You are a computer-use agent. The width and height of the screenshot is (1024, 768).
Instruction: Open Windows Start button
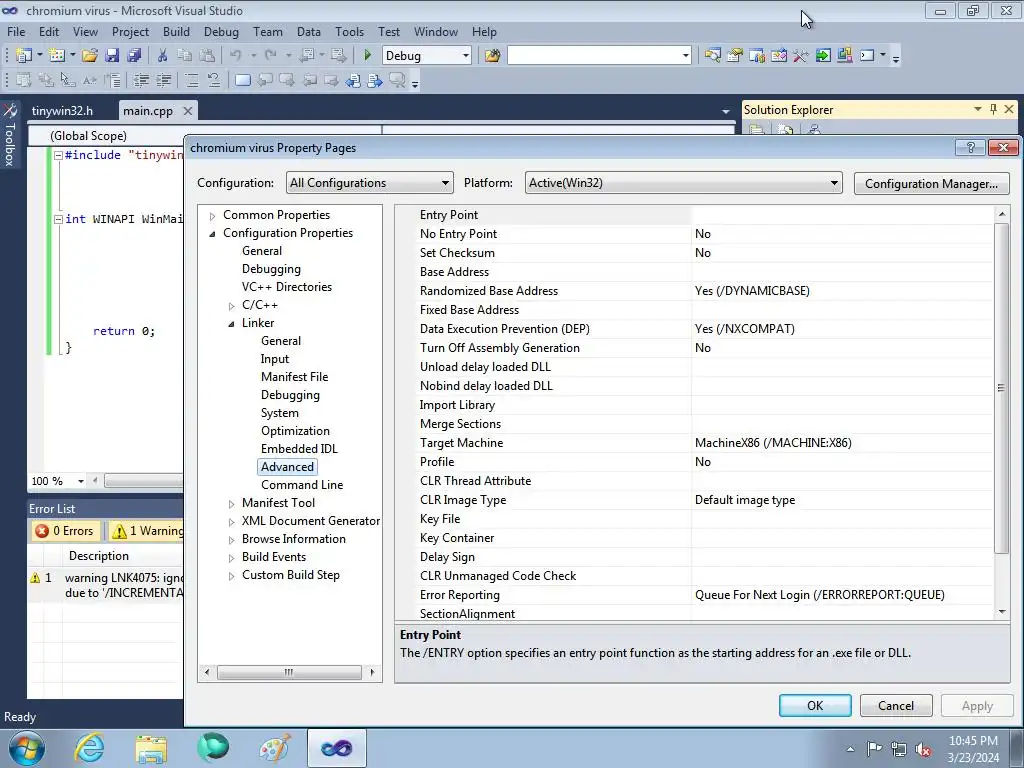point(26,748)
